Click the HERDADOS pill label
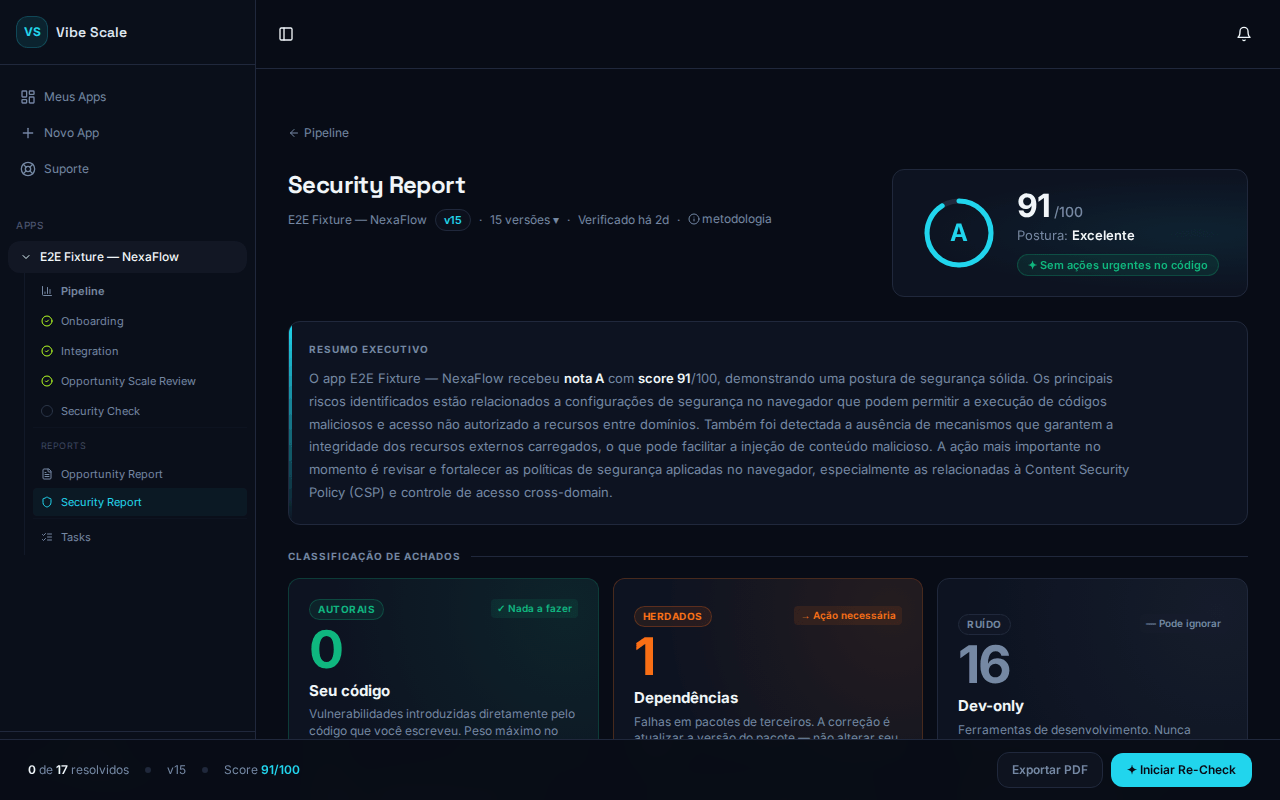Screen dimensions: 1280x800 click(x=672, y=616)
